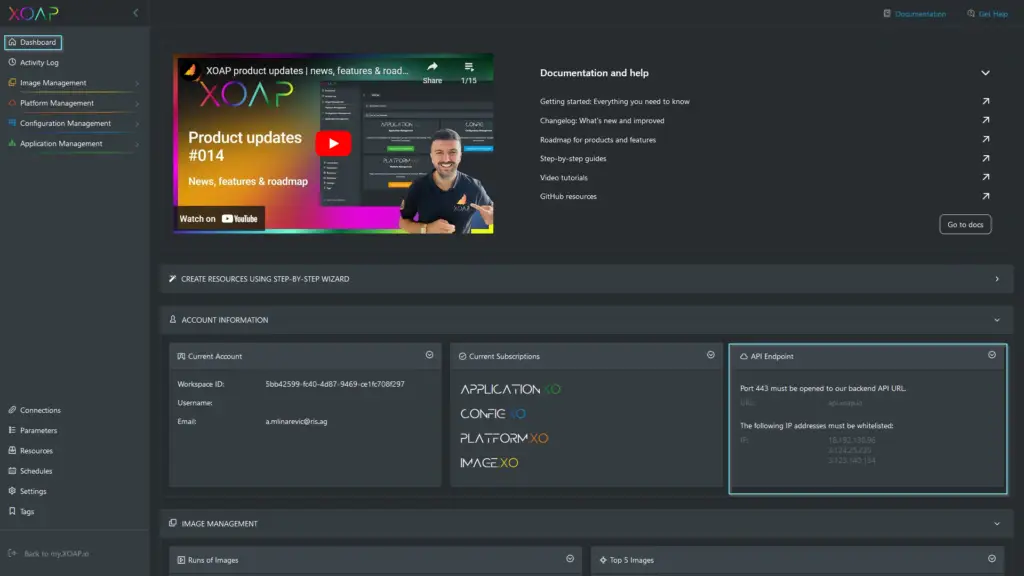Open Parameters page
The image size is (1024, 576).
click(38, 431)
